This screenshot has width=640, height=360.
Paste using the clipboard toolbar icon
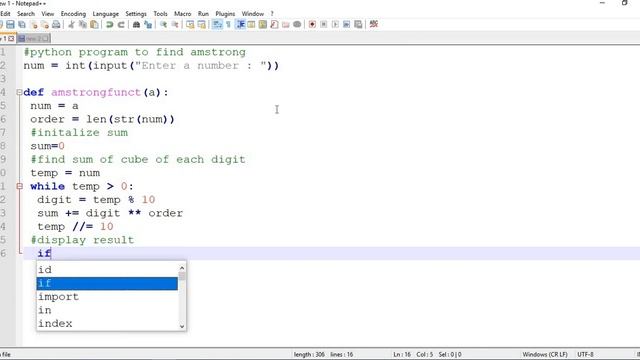(94, 24)
